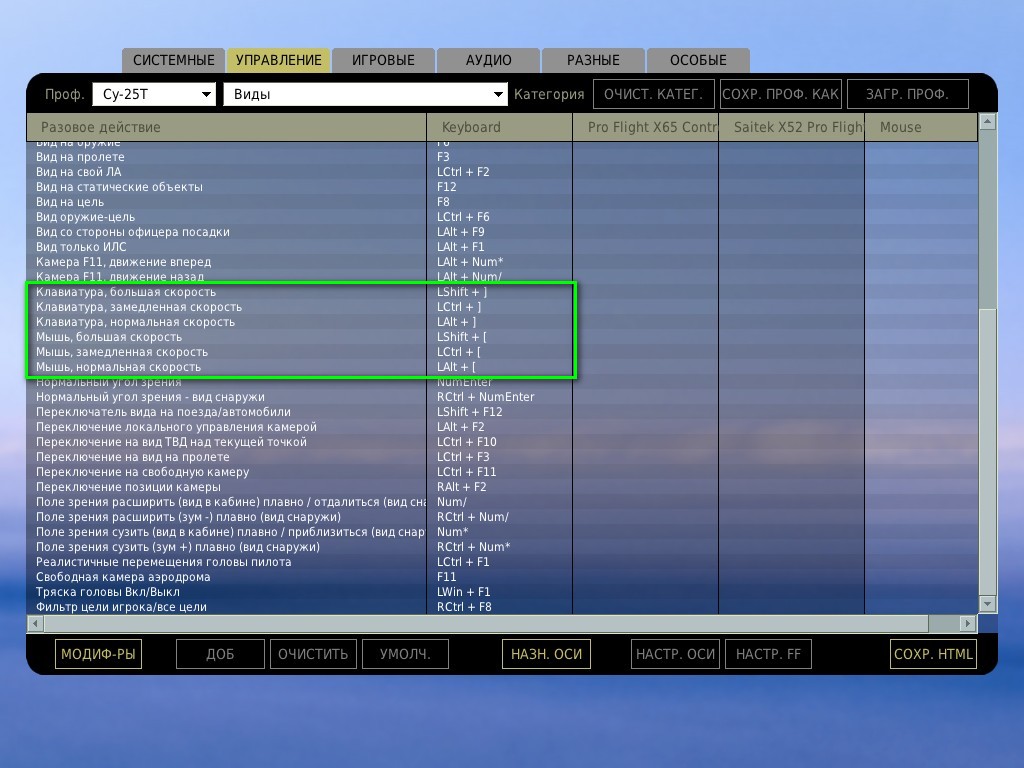Click СОХР. ПРОФ. КАК button
Screen dimensions: 1024x768
[x=780, y=94]
